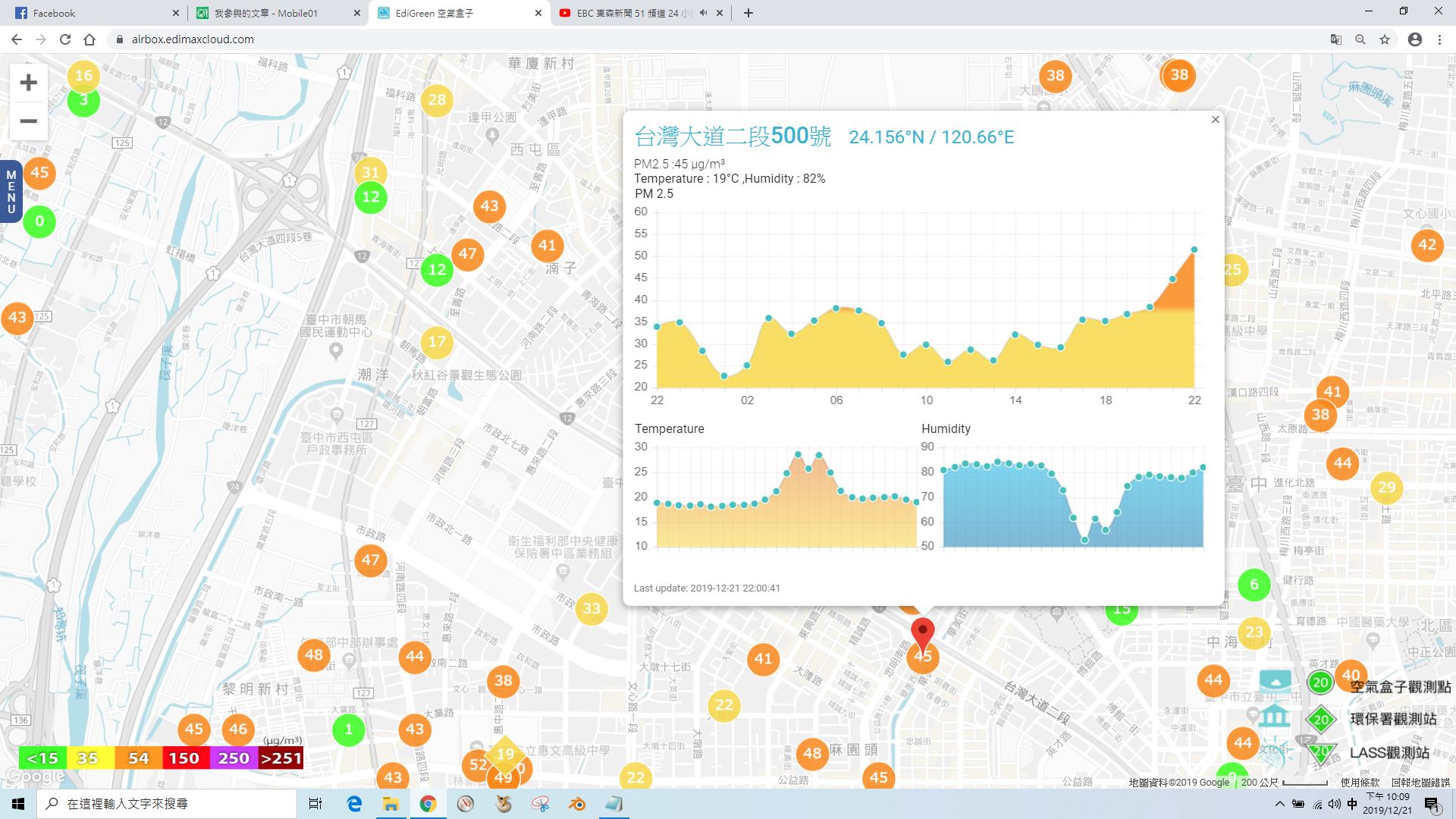This screenshot has width=1456, height=819.
Task: Click the Google logo on map
Action: (x=35, y=777)
